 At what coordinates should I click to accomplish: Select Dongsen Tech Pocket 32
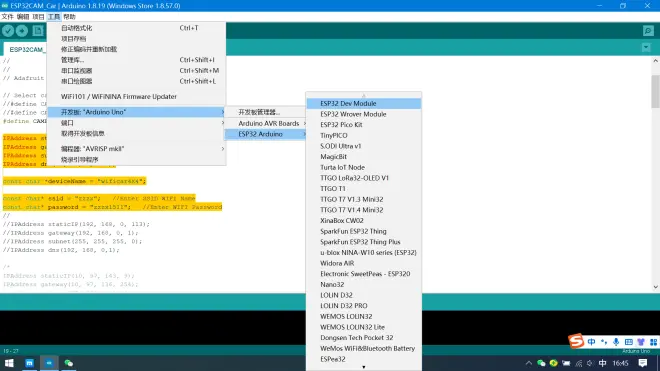click(364, 338)
